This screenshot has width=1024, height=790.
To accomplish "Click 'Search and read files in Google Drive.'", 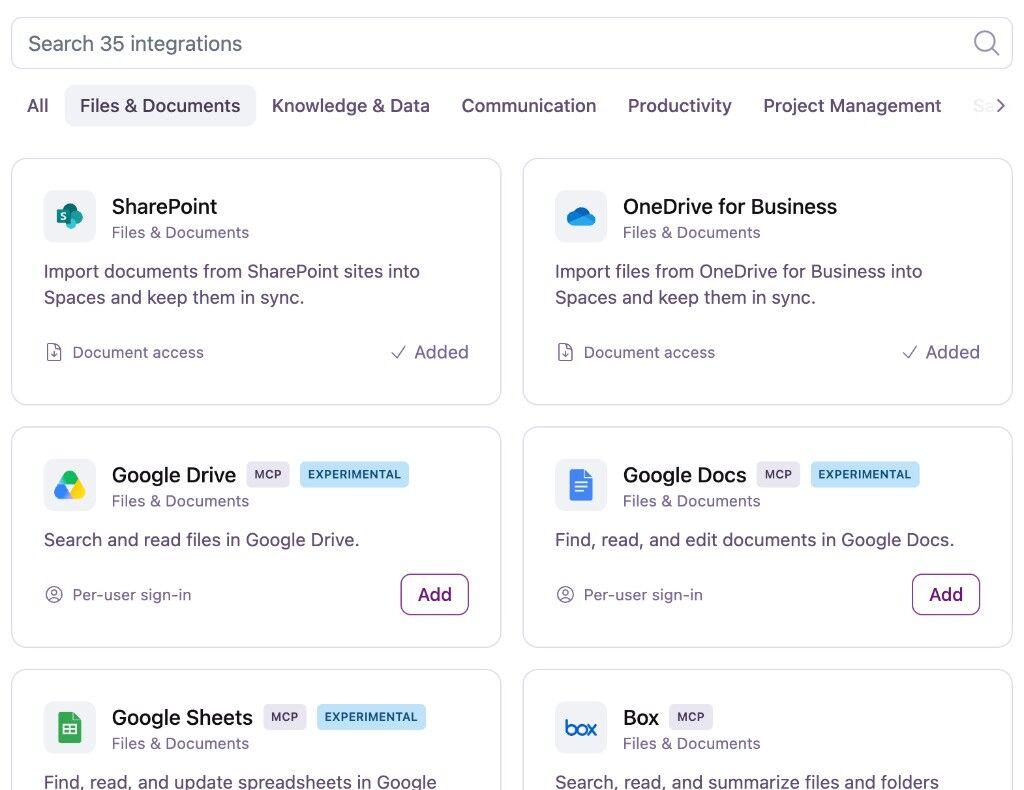I will pos(202,540).
